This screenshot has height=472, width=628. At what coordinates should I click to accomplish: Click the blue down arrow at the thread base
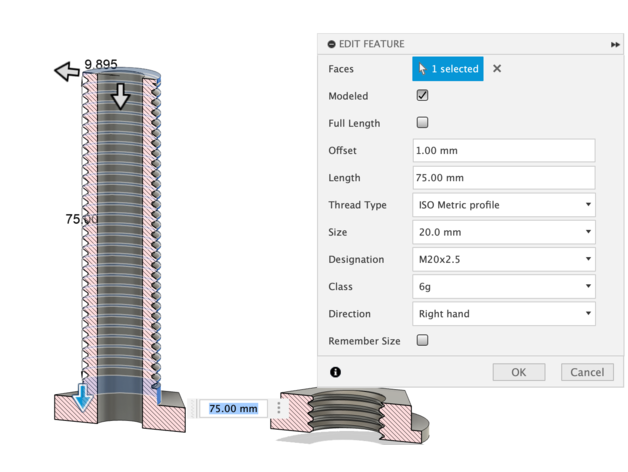coord(83,396)
